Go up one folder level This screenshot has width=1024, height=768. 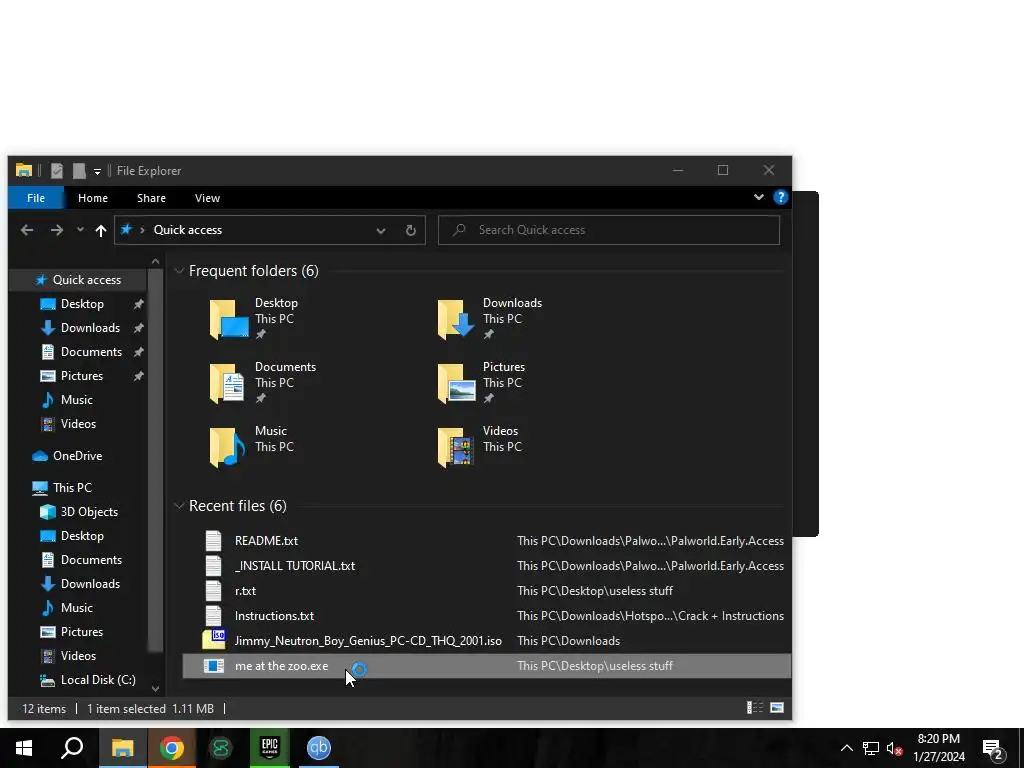point(101,230)
